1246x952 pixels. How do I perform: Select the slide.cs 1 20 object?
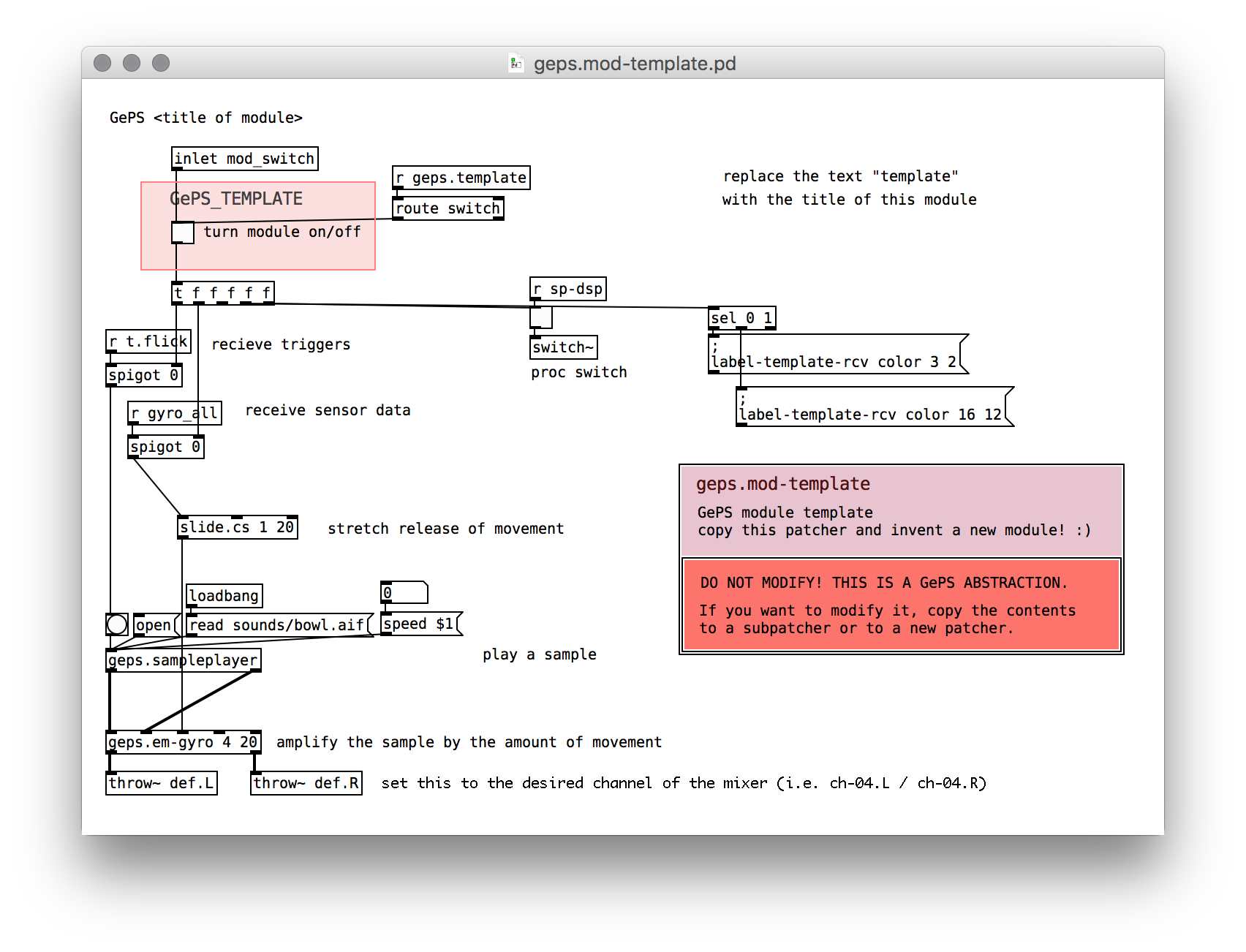coord(238,527)
